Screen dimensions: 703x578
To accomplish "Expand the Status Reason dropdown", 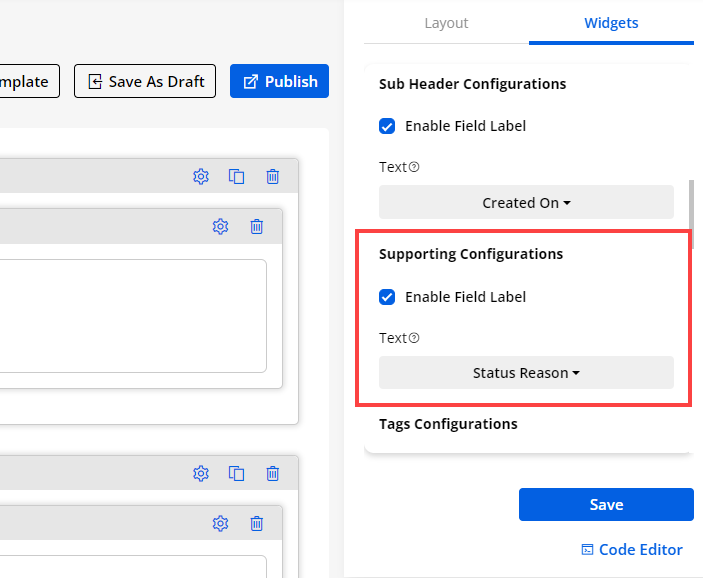I will (x=526, y=373).
